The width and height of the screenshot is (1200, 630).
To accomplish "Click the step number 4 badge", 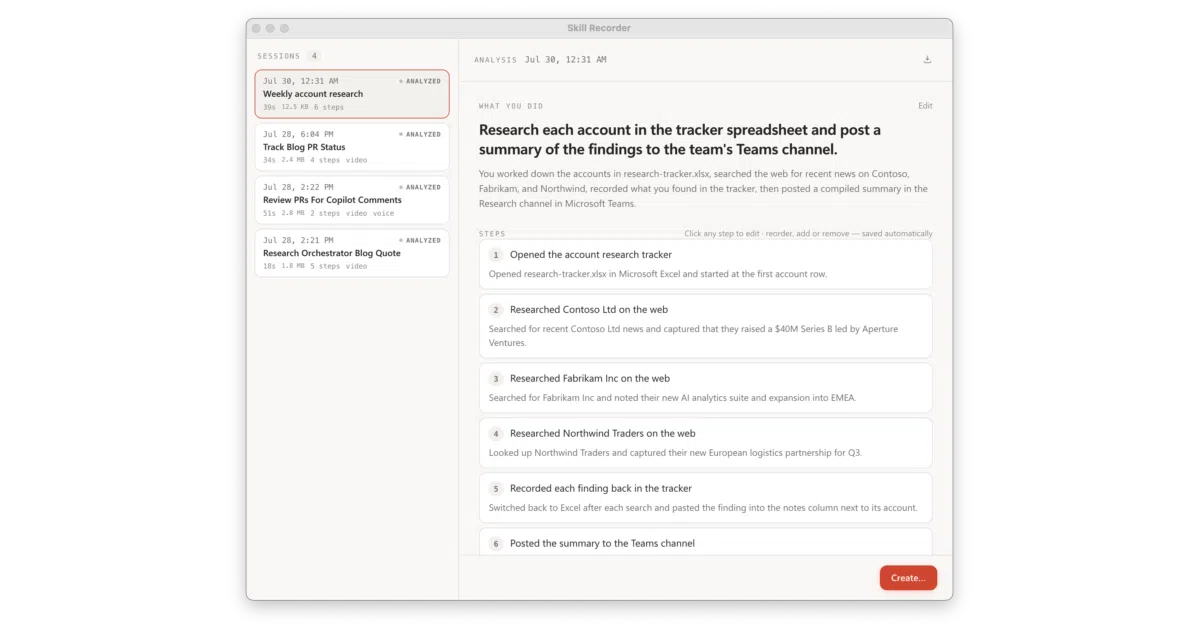I will (495, 434).
